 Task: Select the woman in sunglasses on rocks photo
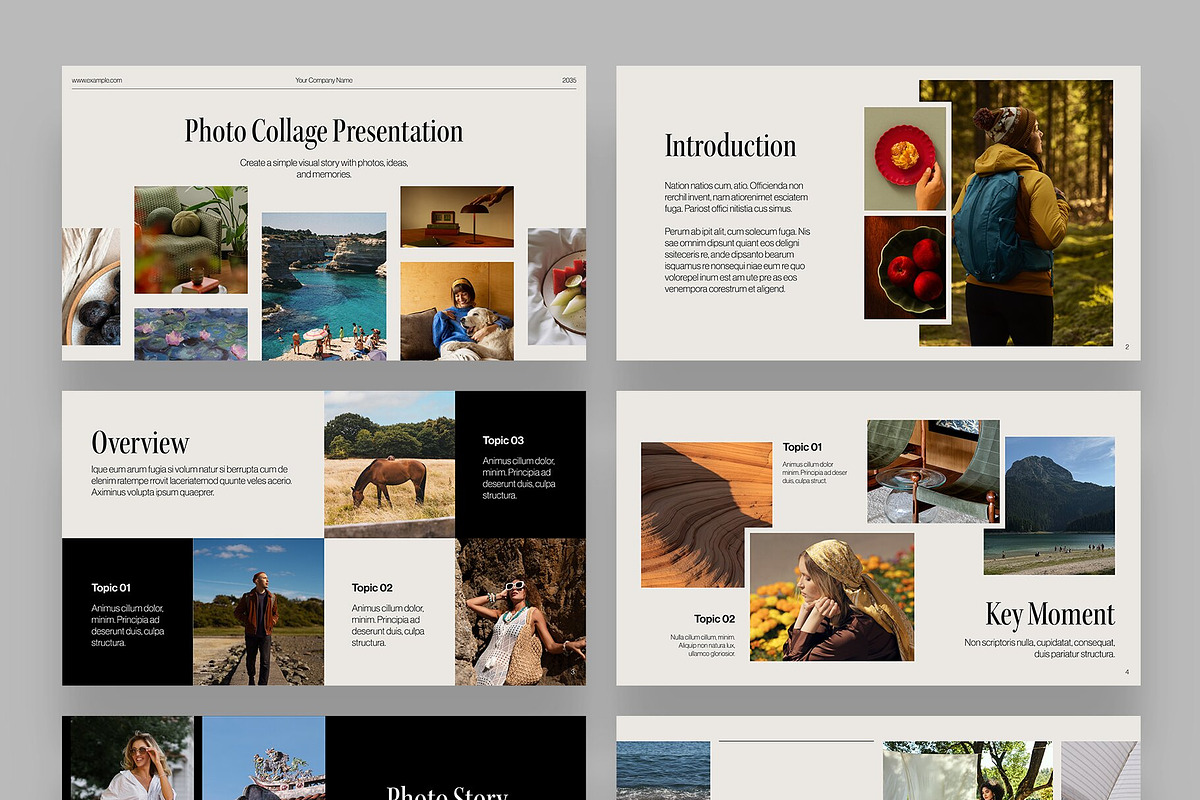click(520, 612)
